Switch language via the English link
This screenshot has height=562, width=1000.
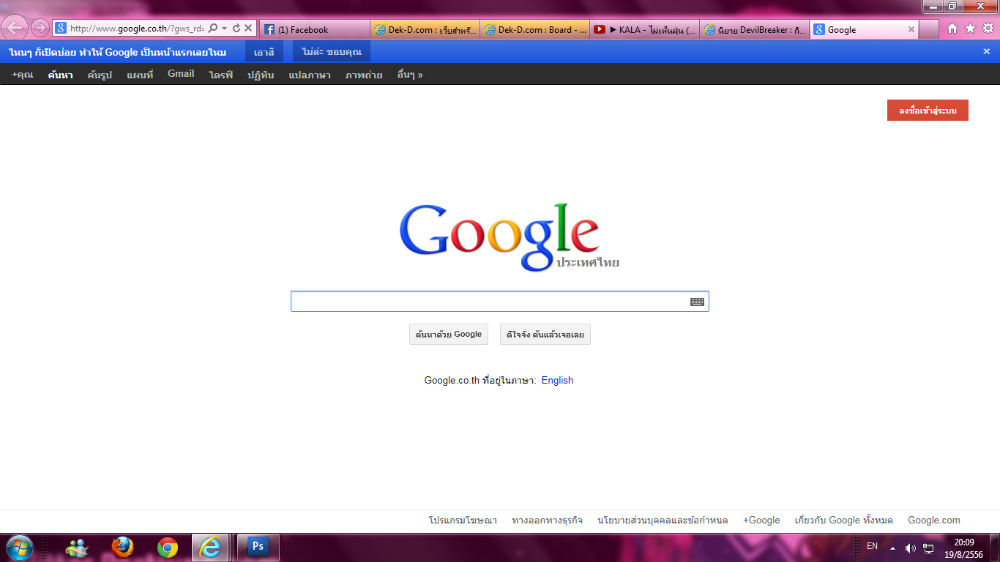pos(557,380)
